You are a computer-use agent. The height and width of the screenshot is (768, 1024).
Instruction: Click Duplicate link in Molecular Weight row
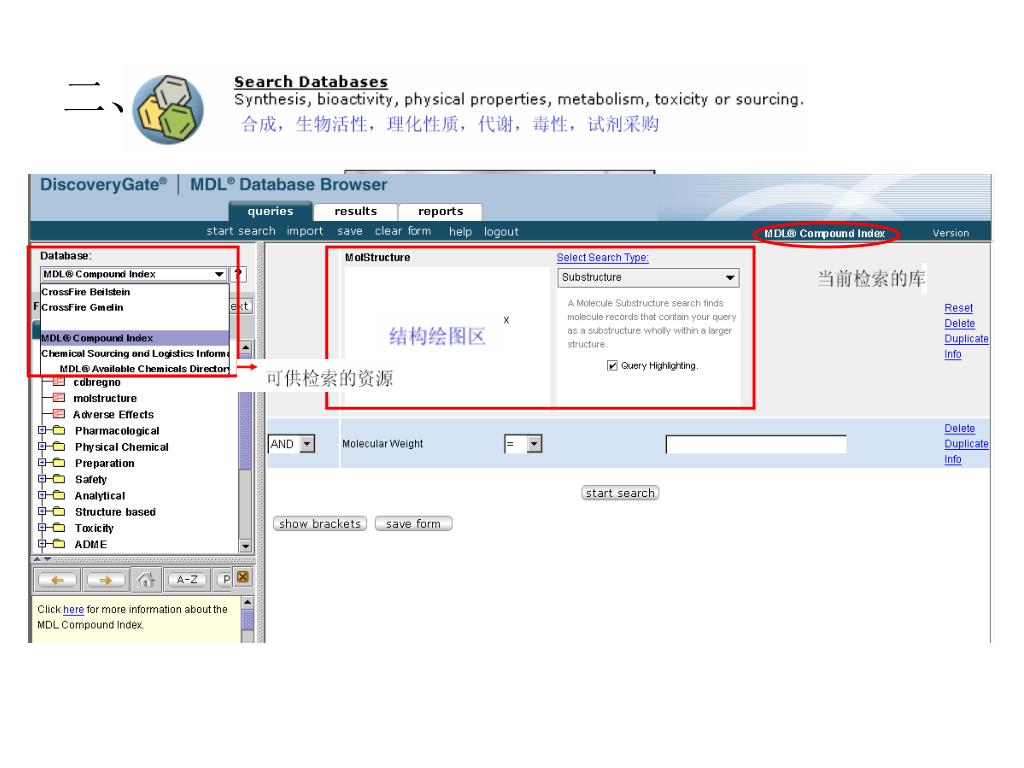coord(966,443)
